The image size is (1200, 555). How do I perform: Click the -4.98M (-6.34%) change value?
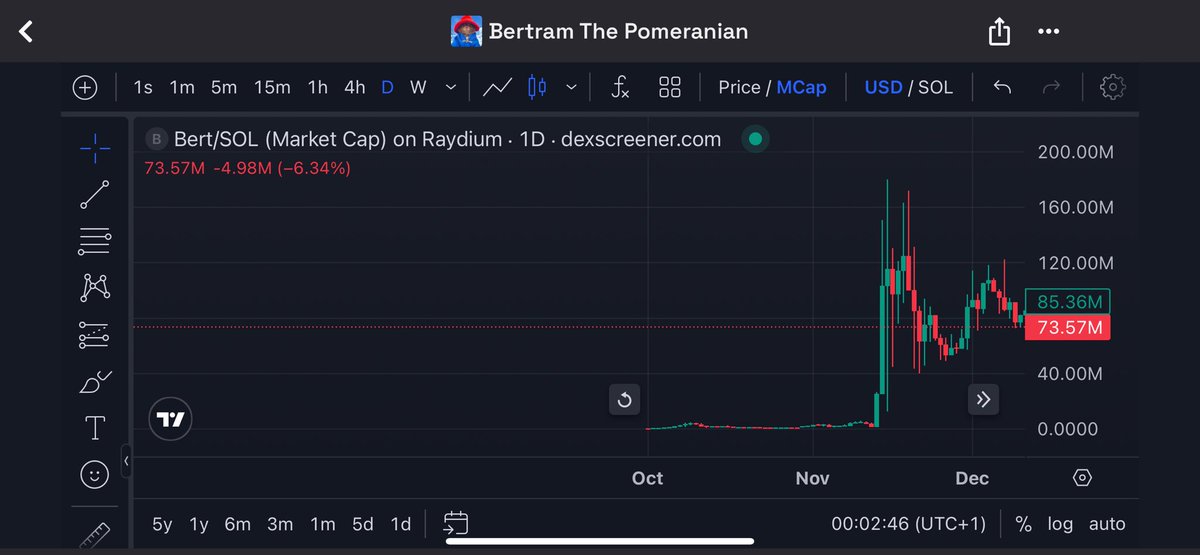(x=281, y=168)
